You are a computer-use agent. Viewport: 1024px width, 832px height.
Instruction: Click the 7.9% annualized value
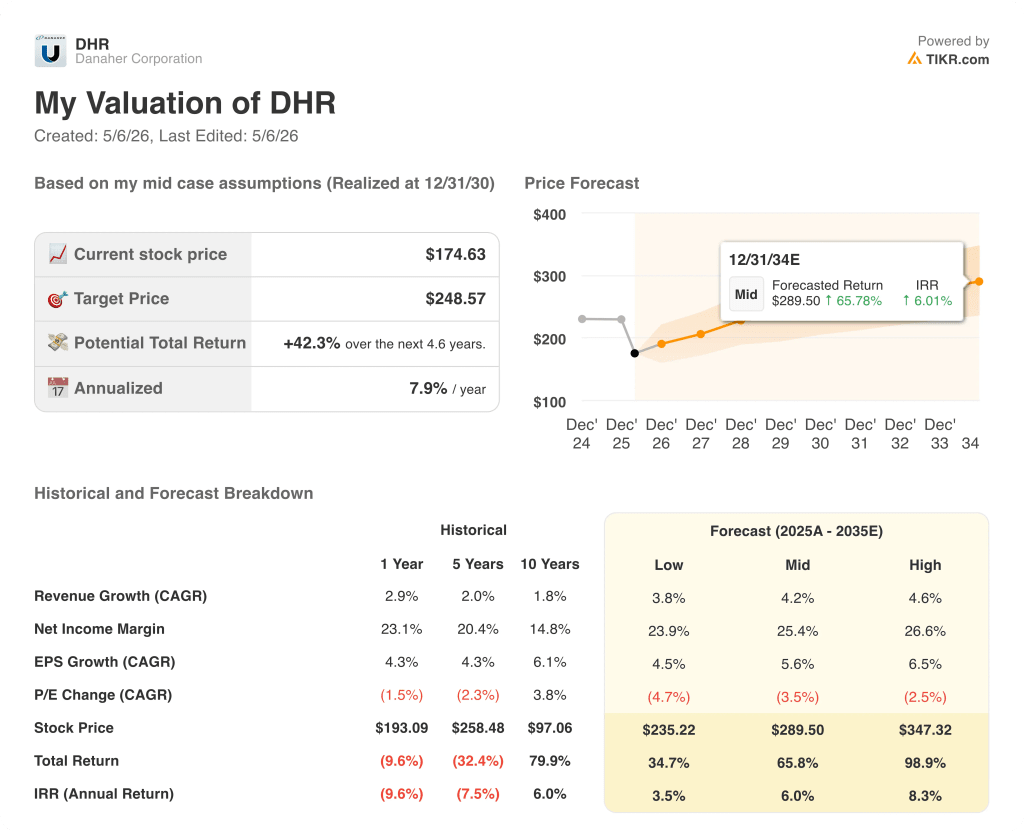[428, 388]
